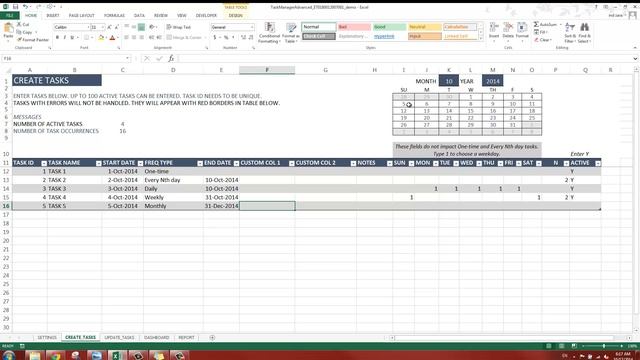Apply percent style format

[226, 38]
